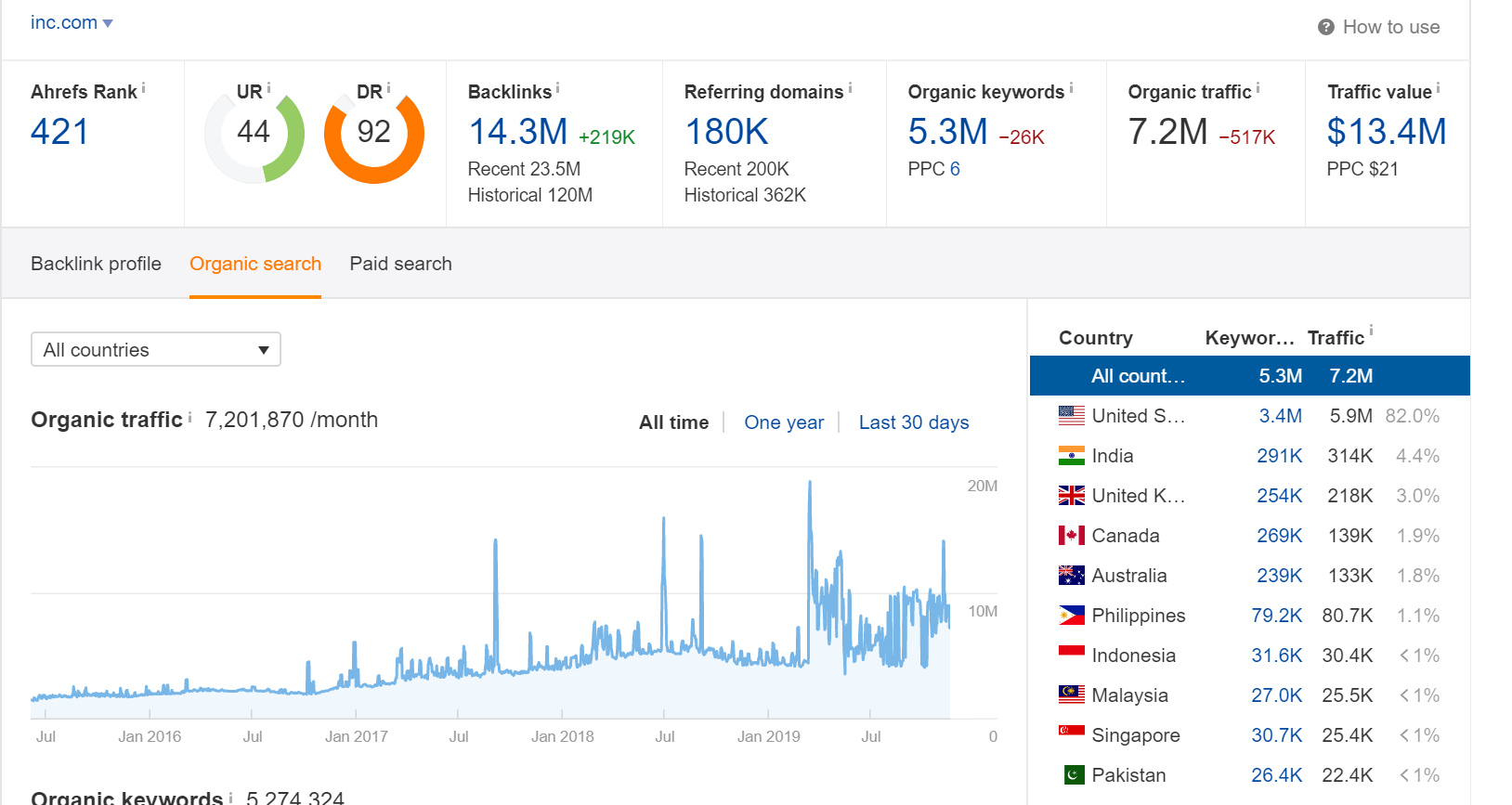Screen dimensions: 1512x805
Task: Click the Organic keywords info icon
Action: (1071, 88)
